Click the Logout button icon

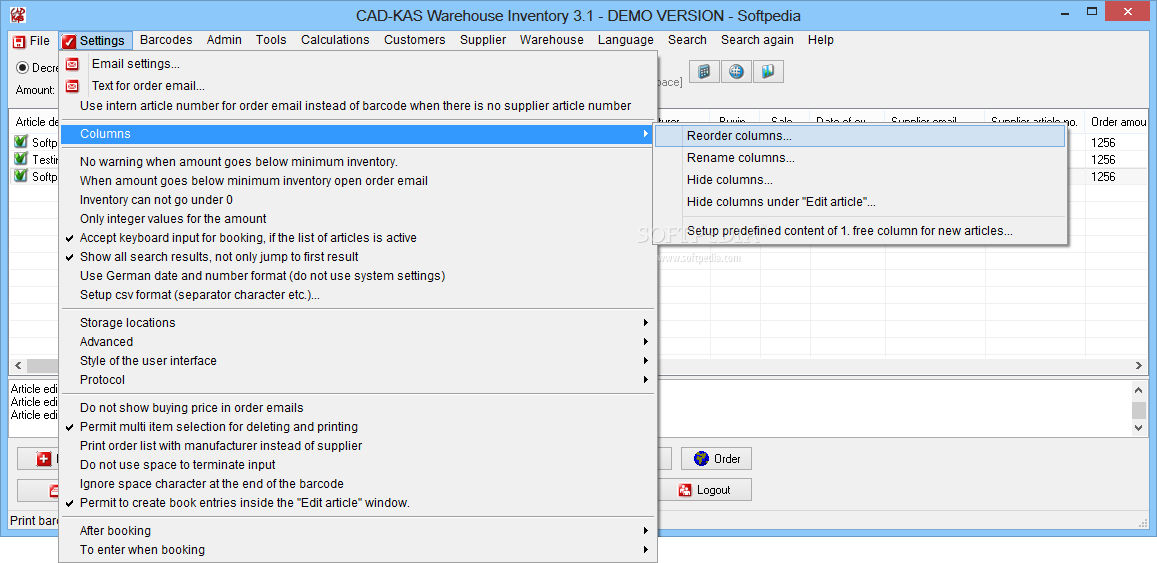[x=685, y=490]
